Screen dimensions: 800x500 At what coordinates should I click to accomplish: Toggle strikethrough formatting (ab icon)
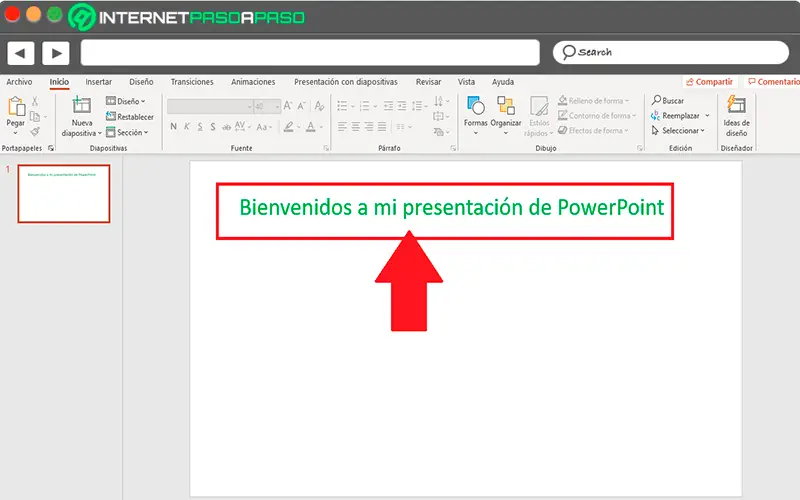tap(226, 127)
